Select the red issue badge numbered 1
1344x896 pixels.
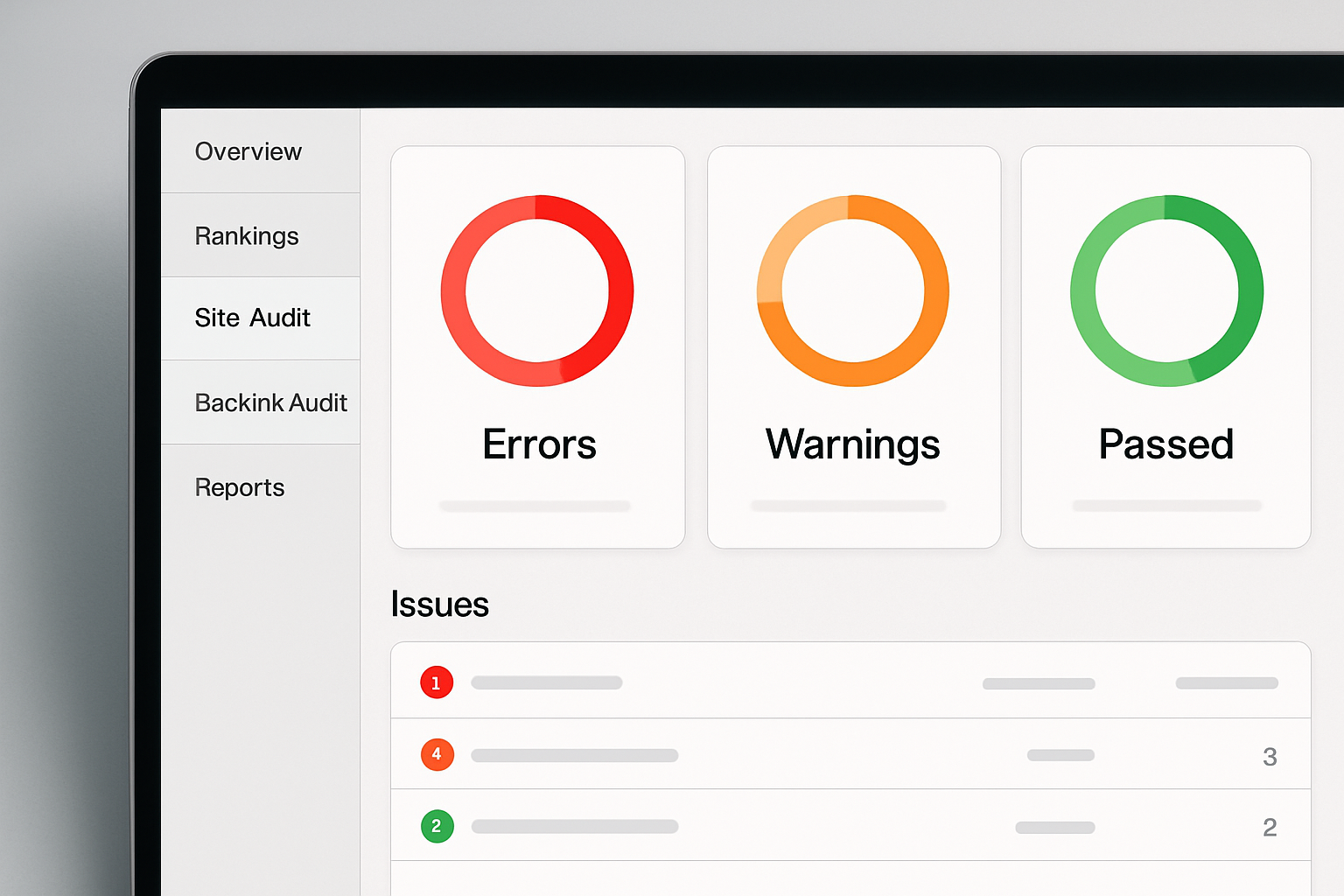point(437,682)
